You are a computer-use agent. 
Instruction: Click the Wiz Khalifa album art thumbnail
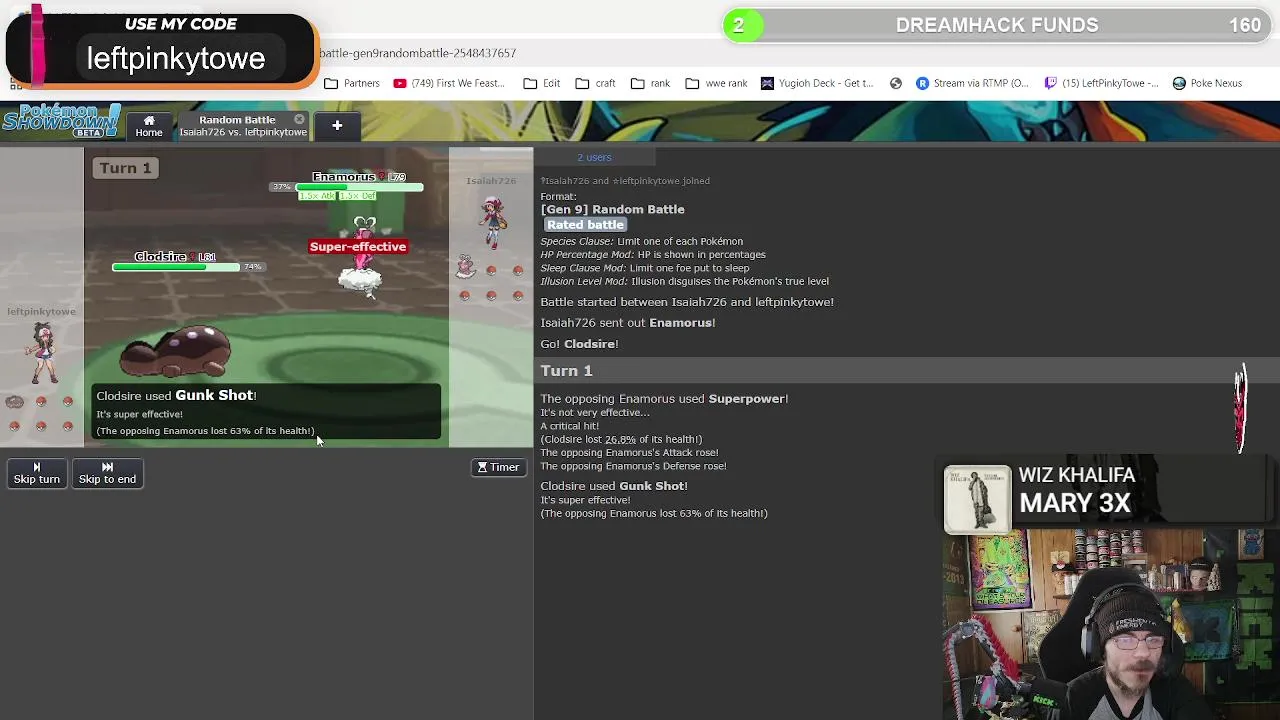(977, 498)
